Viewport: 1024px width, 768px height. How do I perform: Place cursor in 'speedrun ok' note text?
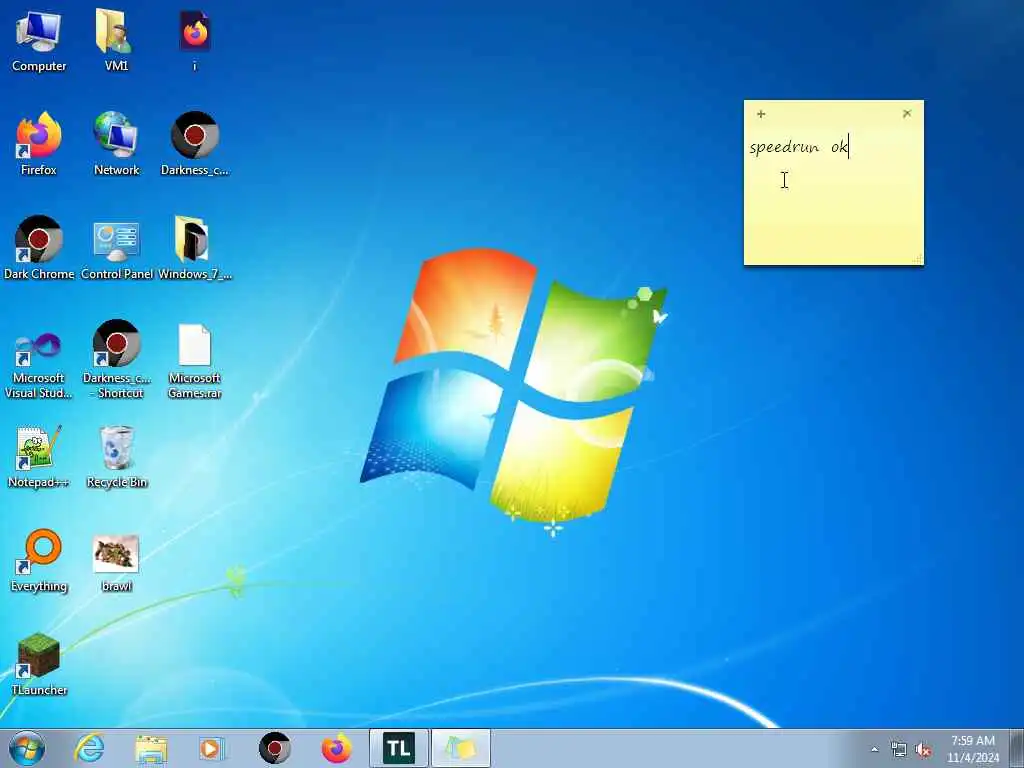[798, 147]
